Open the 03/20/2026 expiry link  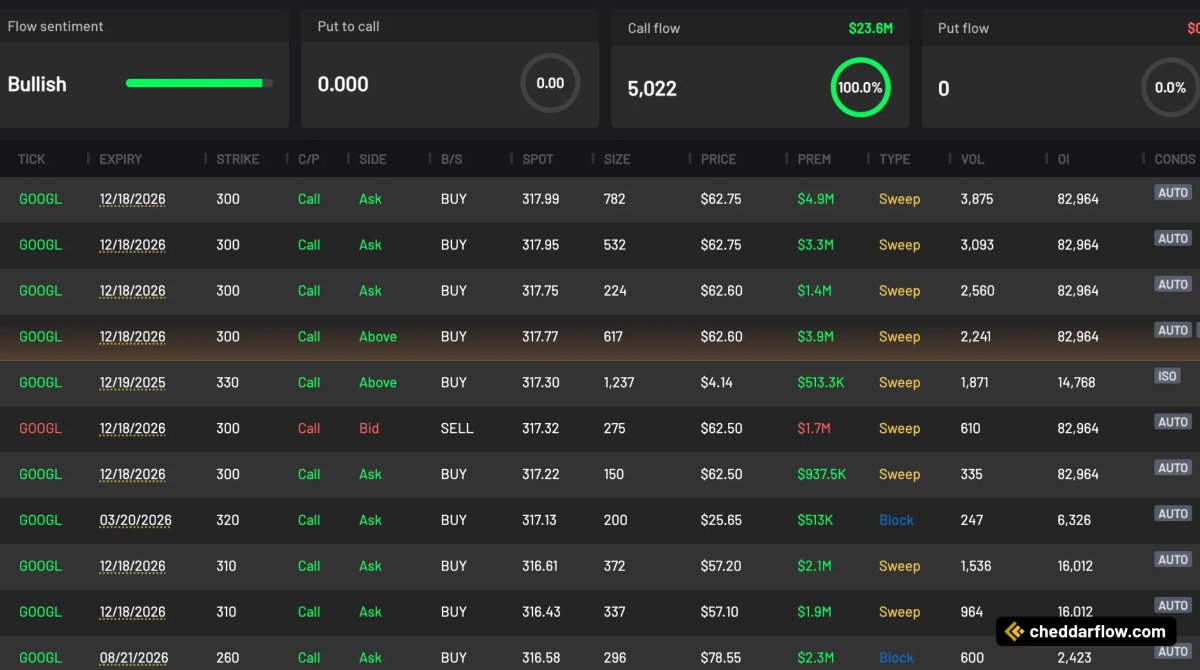(135, 520)
